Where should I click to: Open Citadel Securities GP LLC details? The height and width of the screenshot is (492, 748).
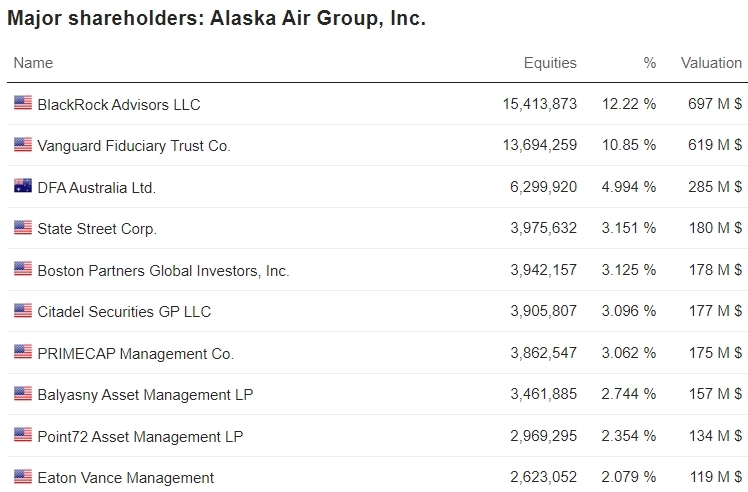124,312
